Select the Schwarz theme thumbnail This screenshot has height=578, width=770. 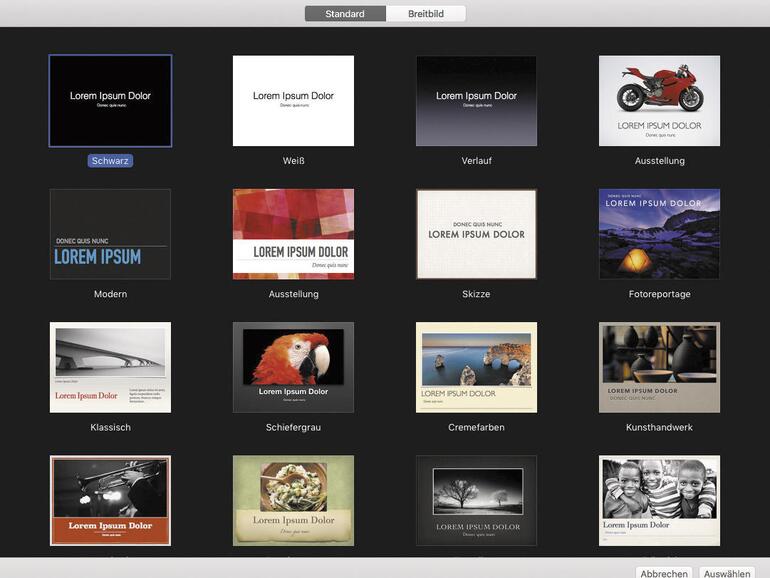pyautogui.click(x=110, y=101)
